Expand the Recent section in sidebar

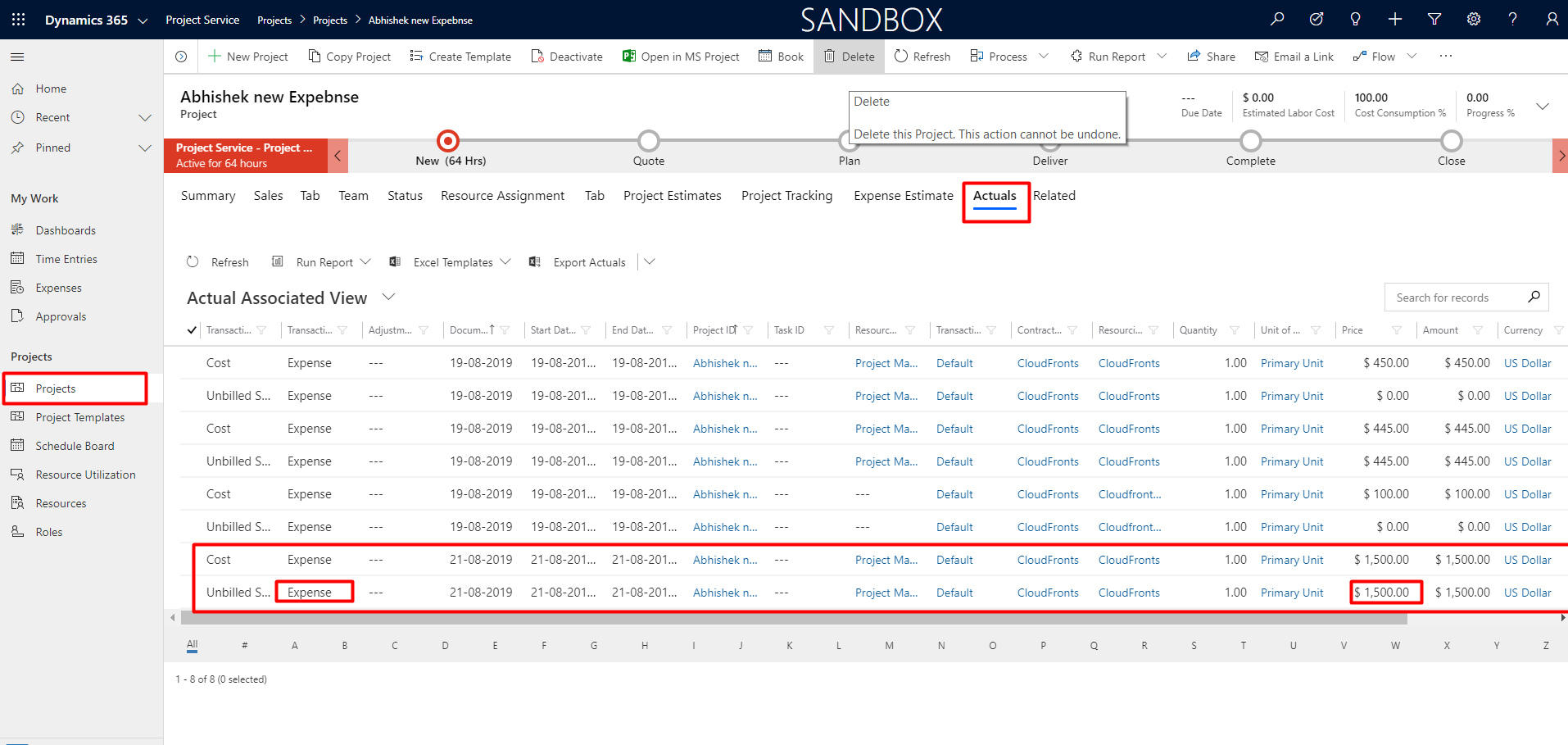(145, 117)
